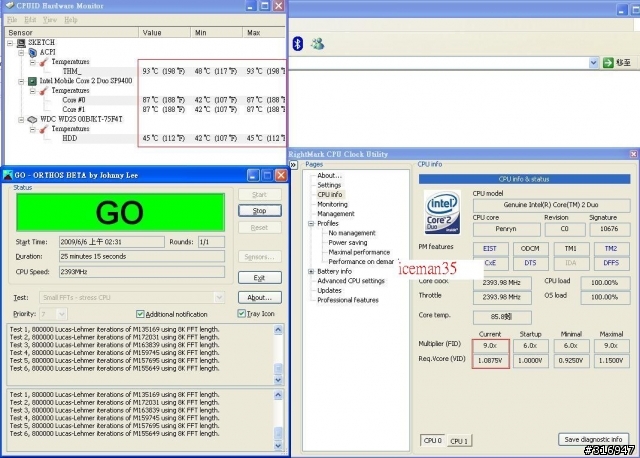
Task: Click thermometer icon under ACPI Temperatures
Action: point(43,62)
